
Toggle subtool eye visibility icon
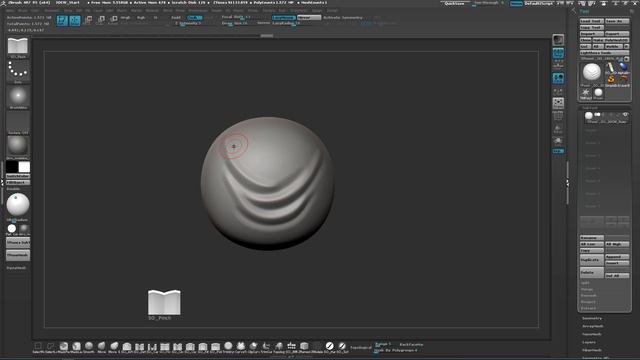tap(625, 115)
